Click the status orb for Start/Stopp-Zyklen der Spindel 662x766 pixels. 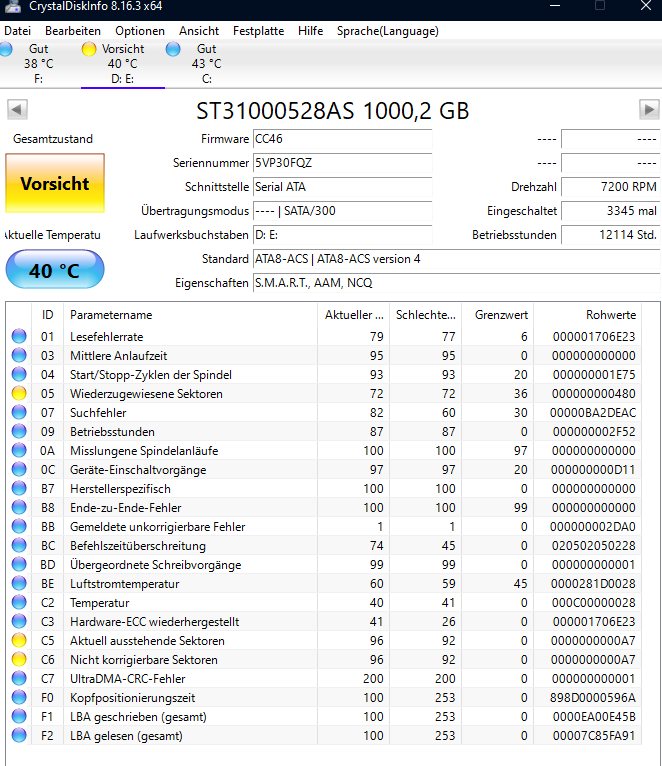(x=19, y=374)
